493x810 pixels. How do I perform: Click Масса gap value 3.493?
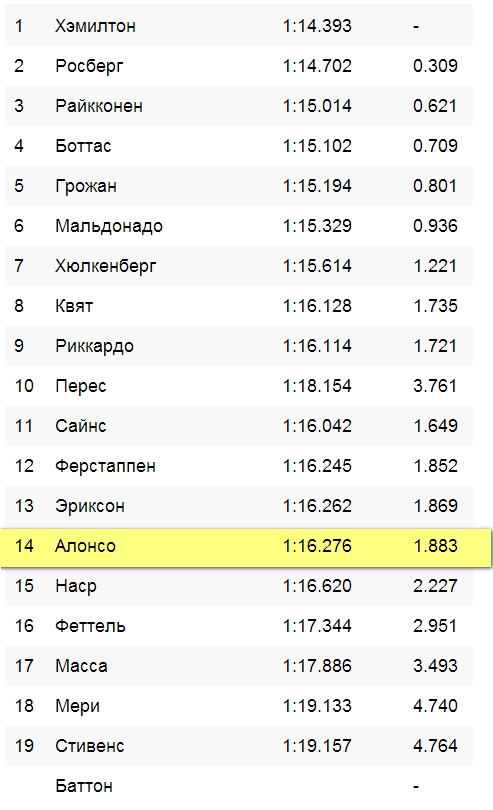[435, 666]
